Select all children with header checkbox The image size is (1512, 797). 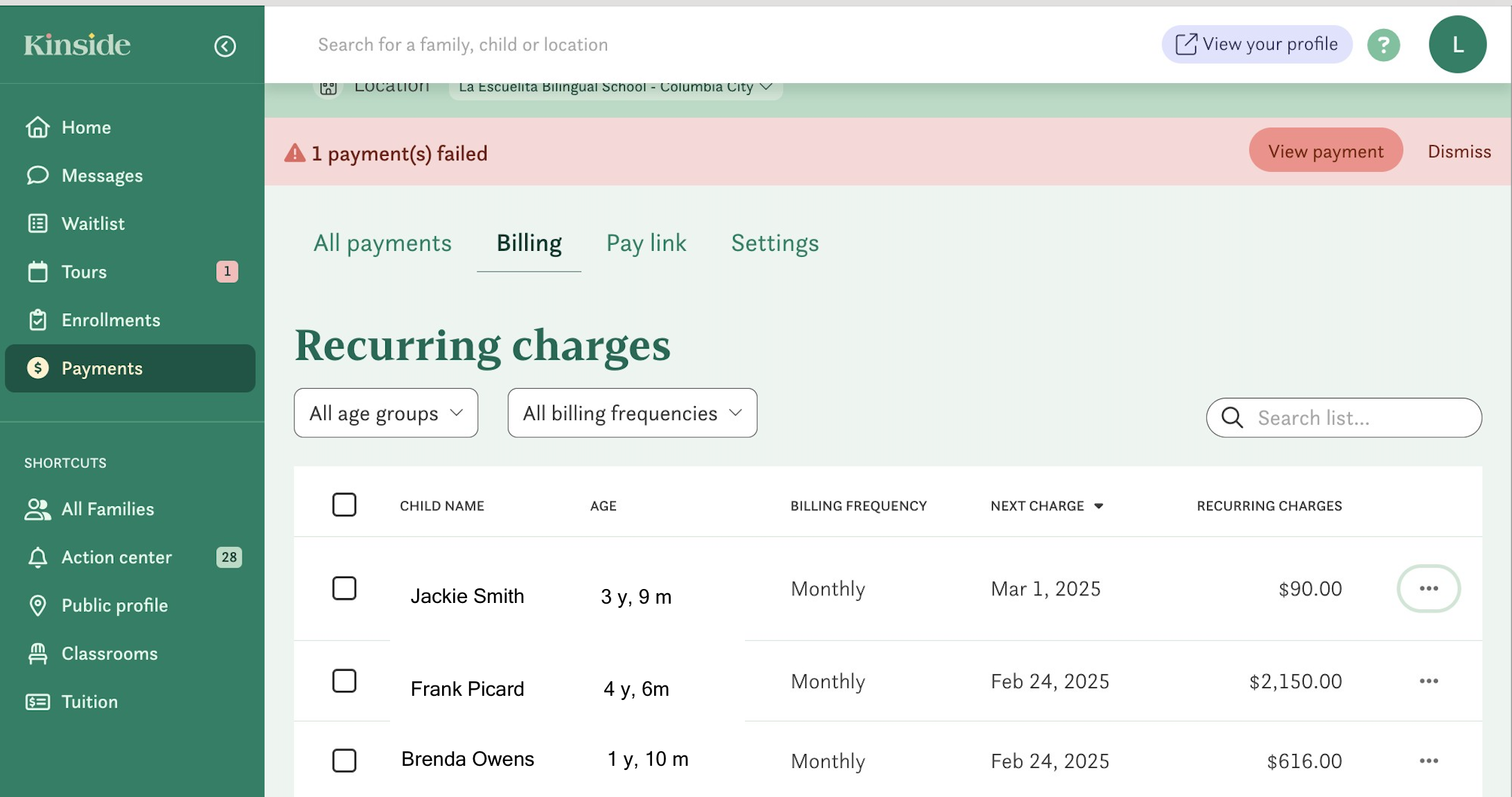(344, 505)
